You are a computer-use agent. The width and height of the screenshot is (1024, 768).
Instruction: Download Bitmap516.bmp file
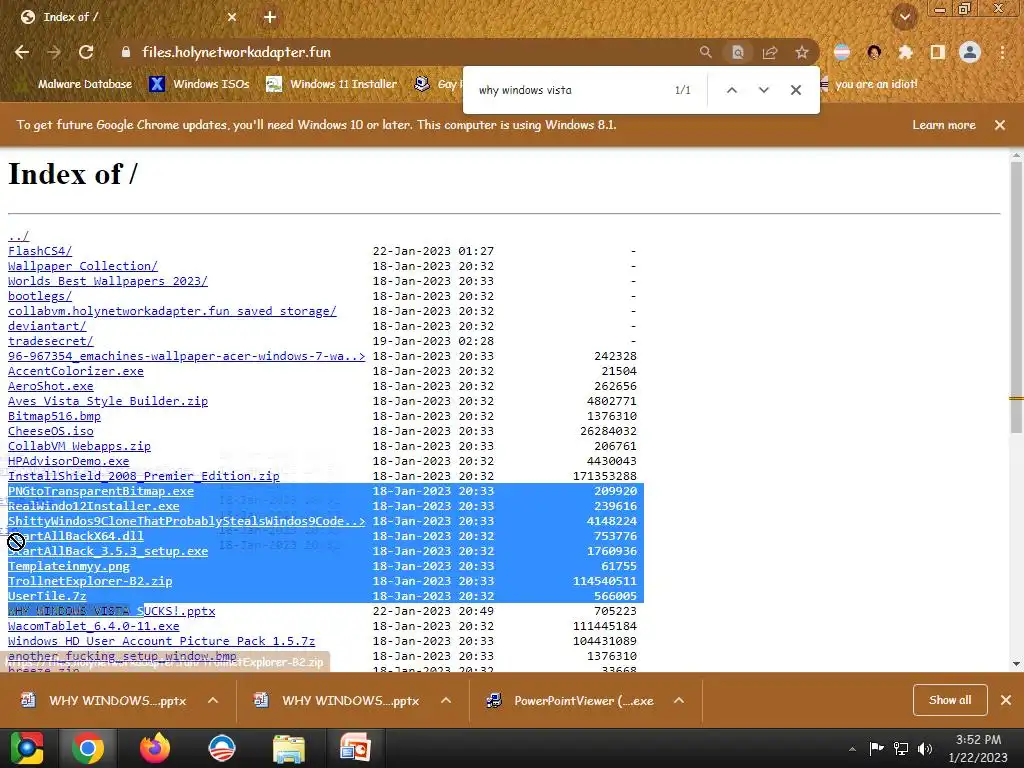54,416
